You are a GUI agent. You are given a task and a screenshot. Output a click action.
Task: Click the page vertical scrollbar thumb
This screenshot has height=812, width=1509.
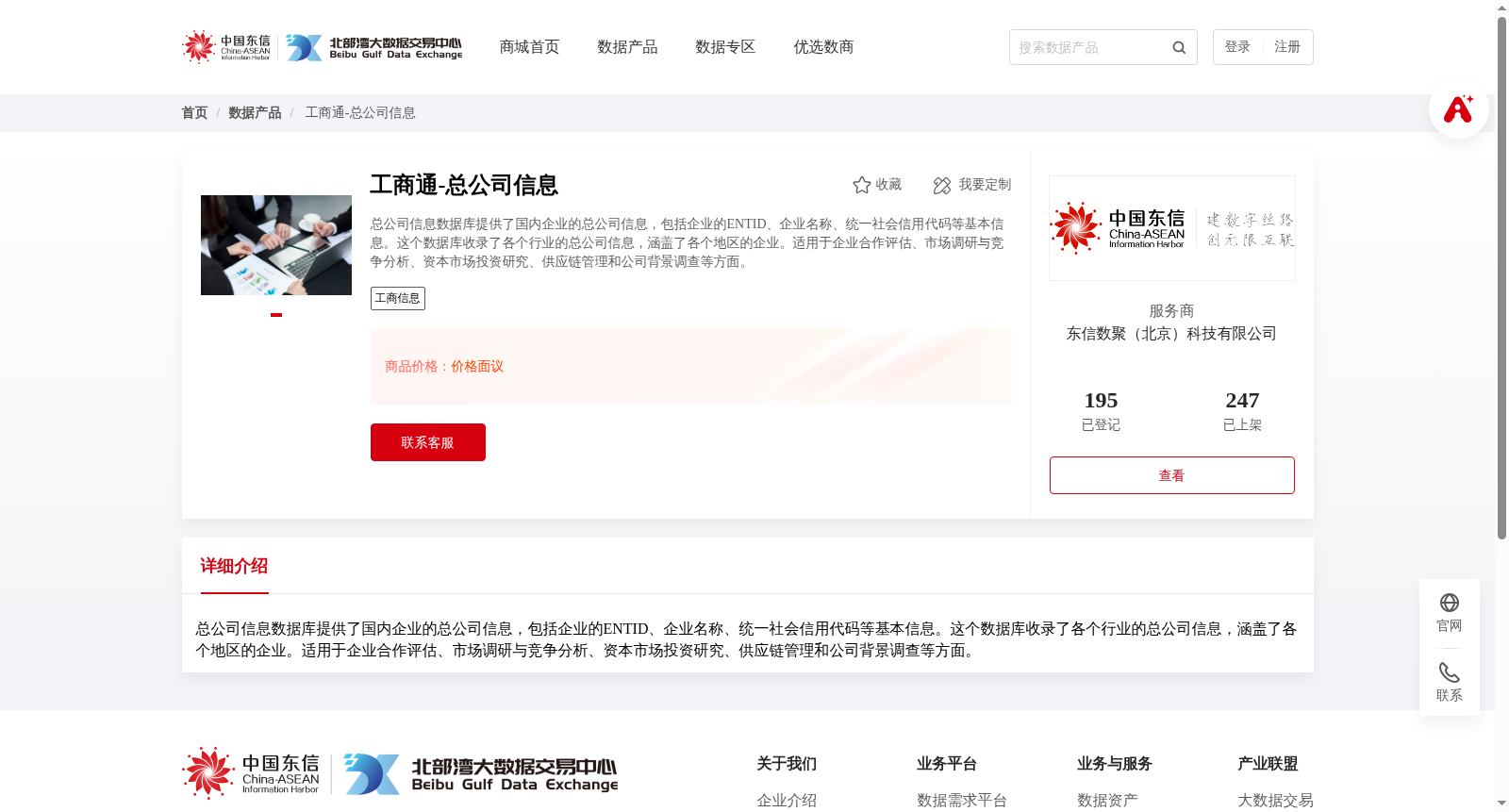pyautogui.click(x=1501, y=278)
